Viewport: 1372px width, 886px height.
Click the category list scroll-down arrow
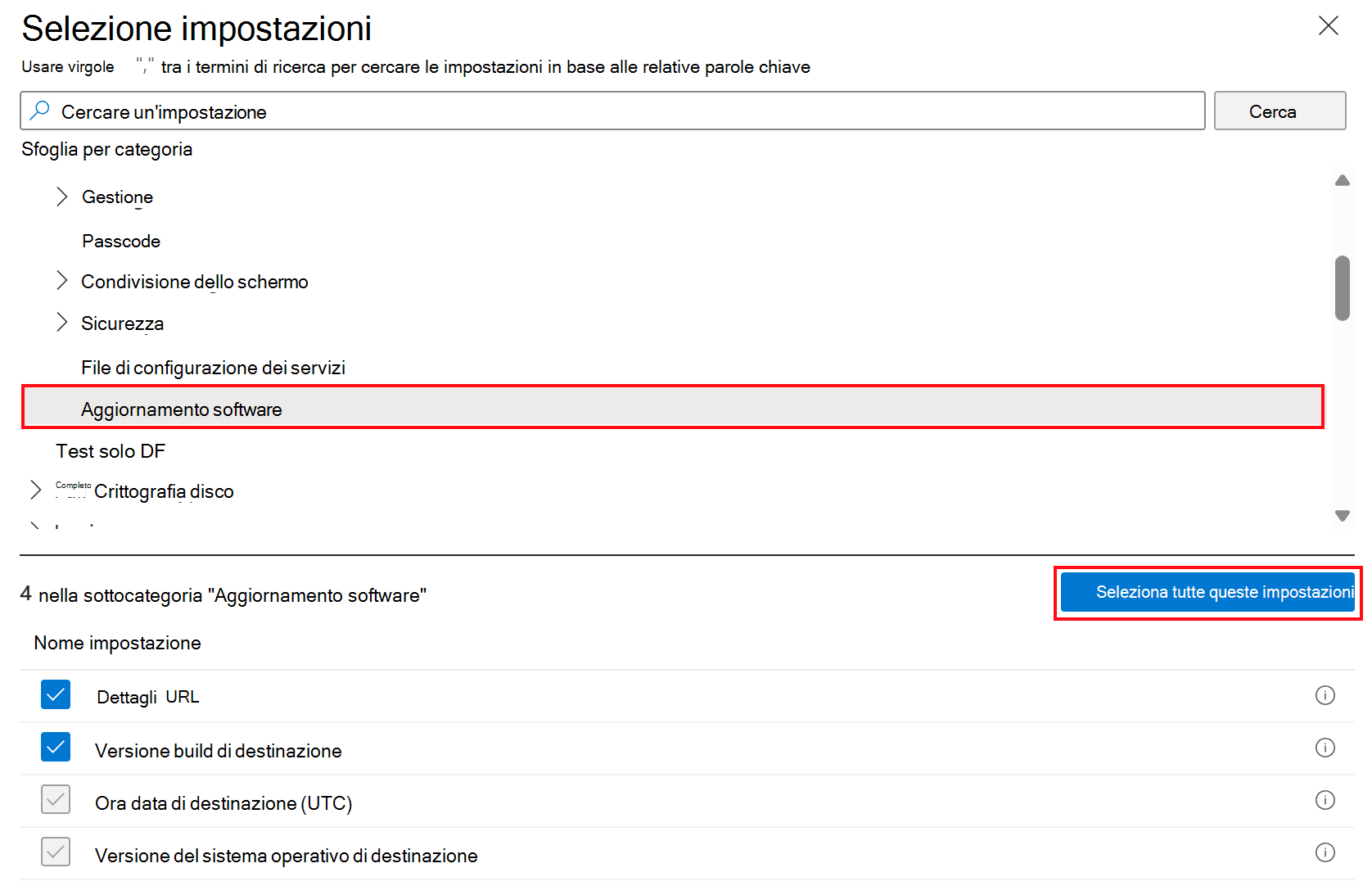1342,516
